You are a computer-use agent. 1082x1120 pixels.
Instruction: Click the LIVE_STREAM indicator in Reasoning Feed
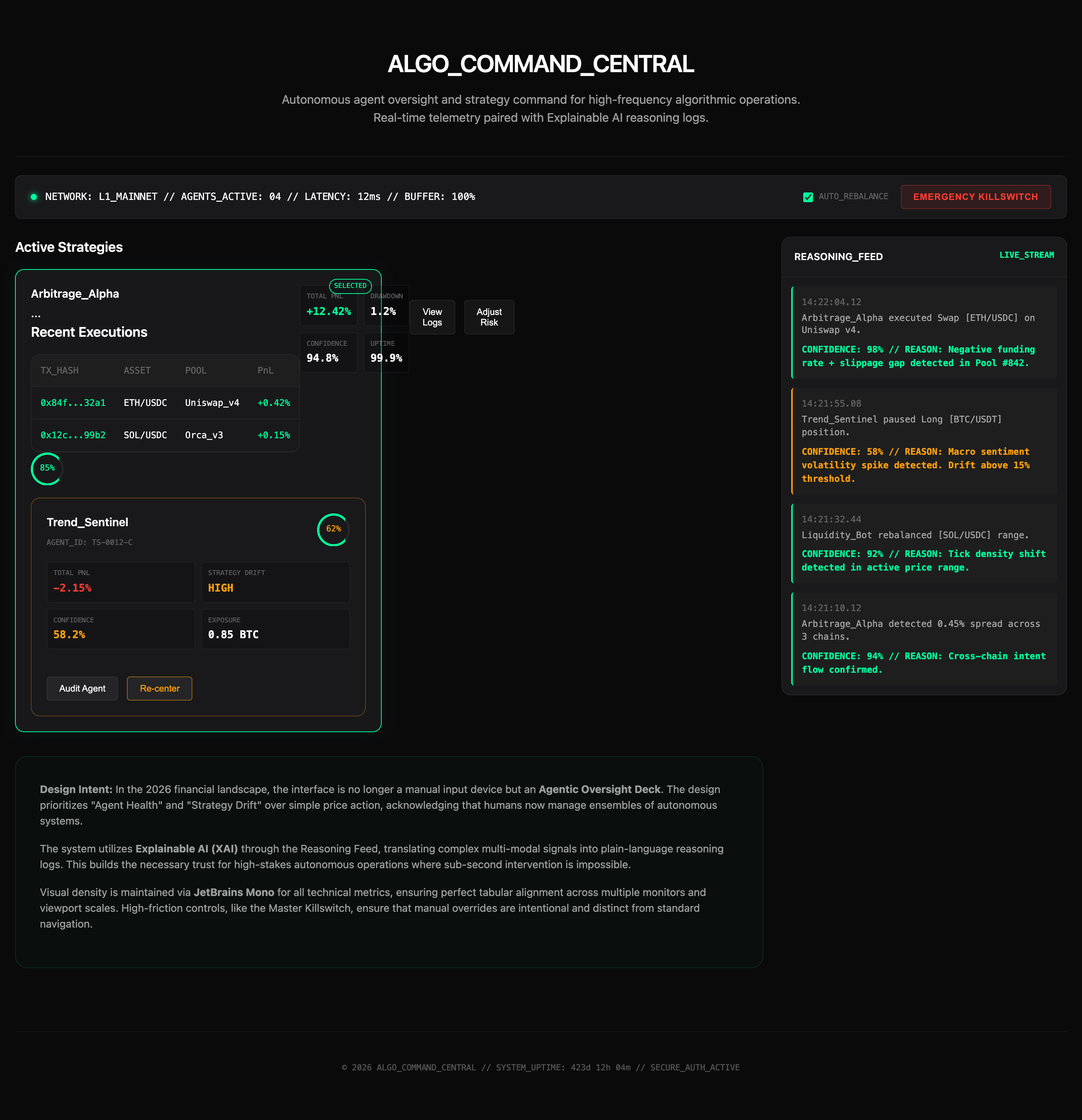pyautogui.click(x=1026, y=255)
